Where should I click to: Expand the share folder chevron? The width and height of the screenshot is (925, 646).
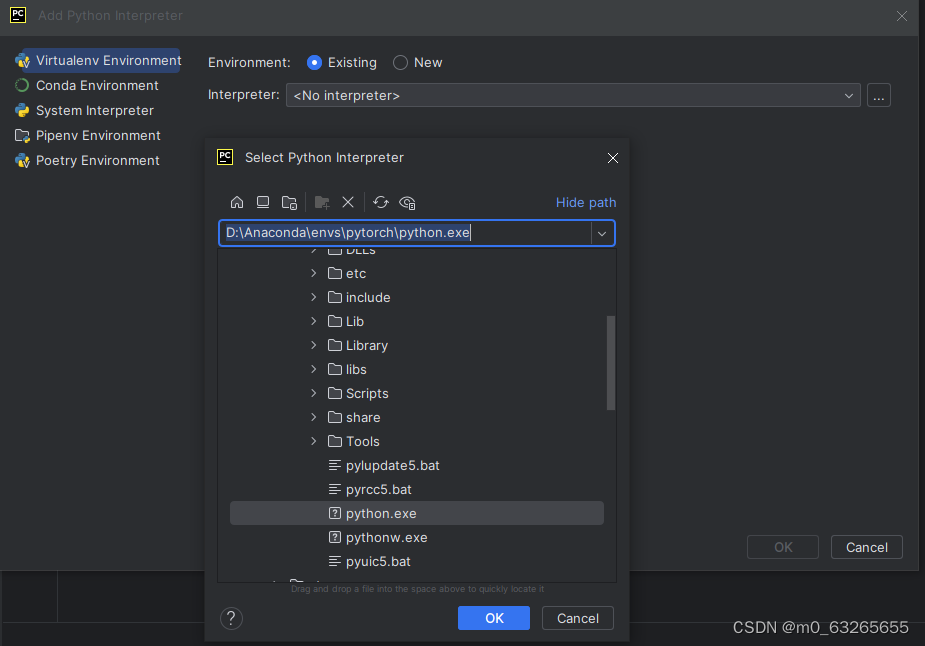click(x=314, y=417)
